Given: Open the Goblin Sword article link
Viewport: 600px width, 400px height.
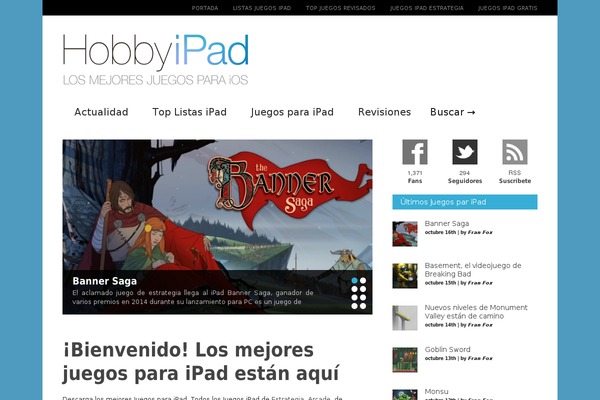Looking at the screenshot, I should pos(447,349).
